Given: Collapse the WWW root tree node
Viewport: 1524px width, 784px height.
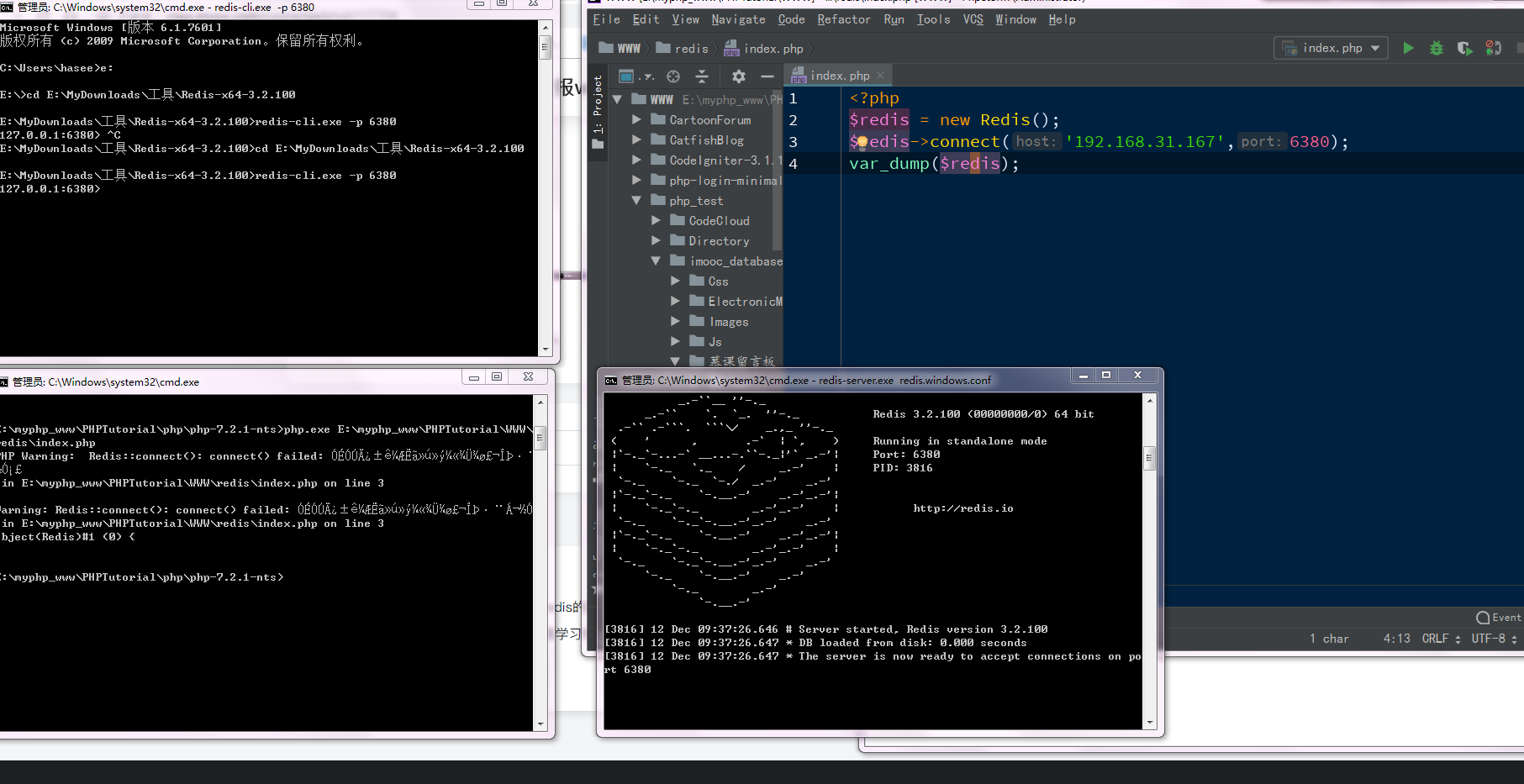Looking at the screenshot, I should click(x=618, y=99).
